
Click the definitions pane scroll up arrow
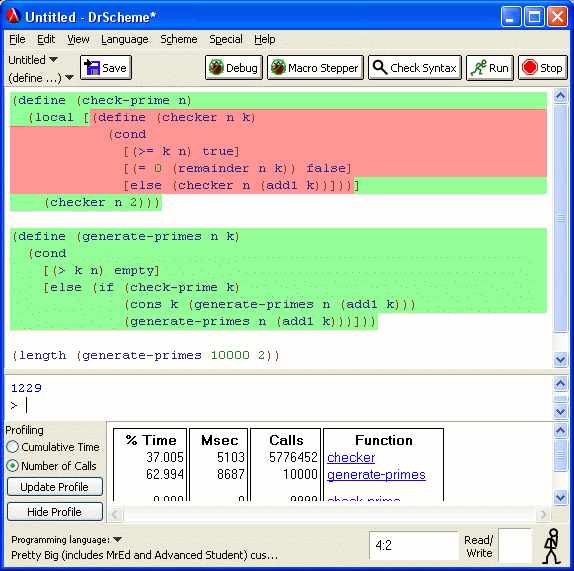560,96
